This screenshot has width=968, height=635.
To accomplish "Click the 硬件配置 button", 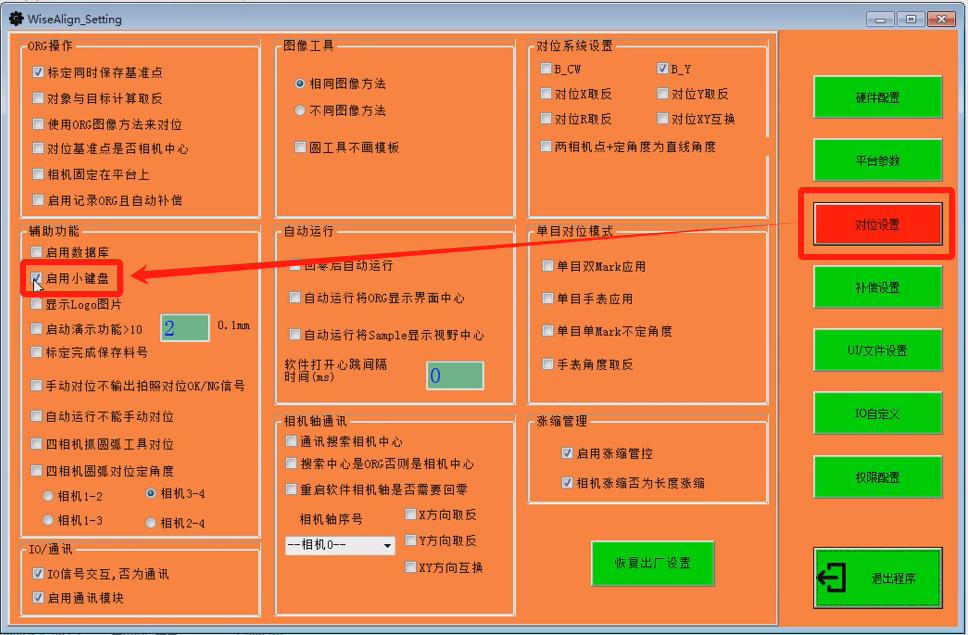I will pyautogui.click(x=877, y=98).
